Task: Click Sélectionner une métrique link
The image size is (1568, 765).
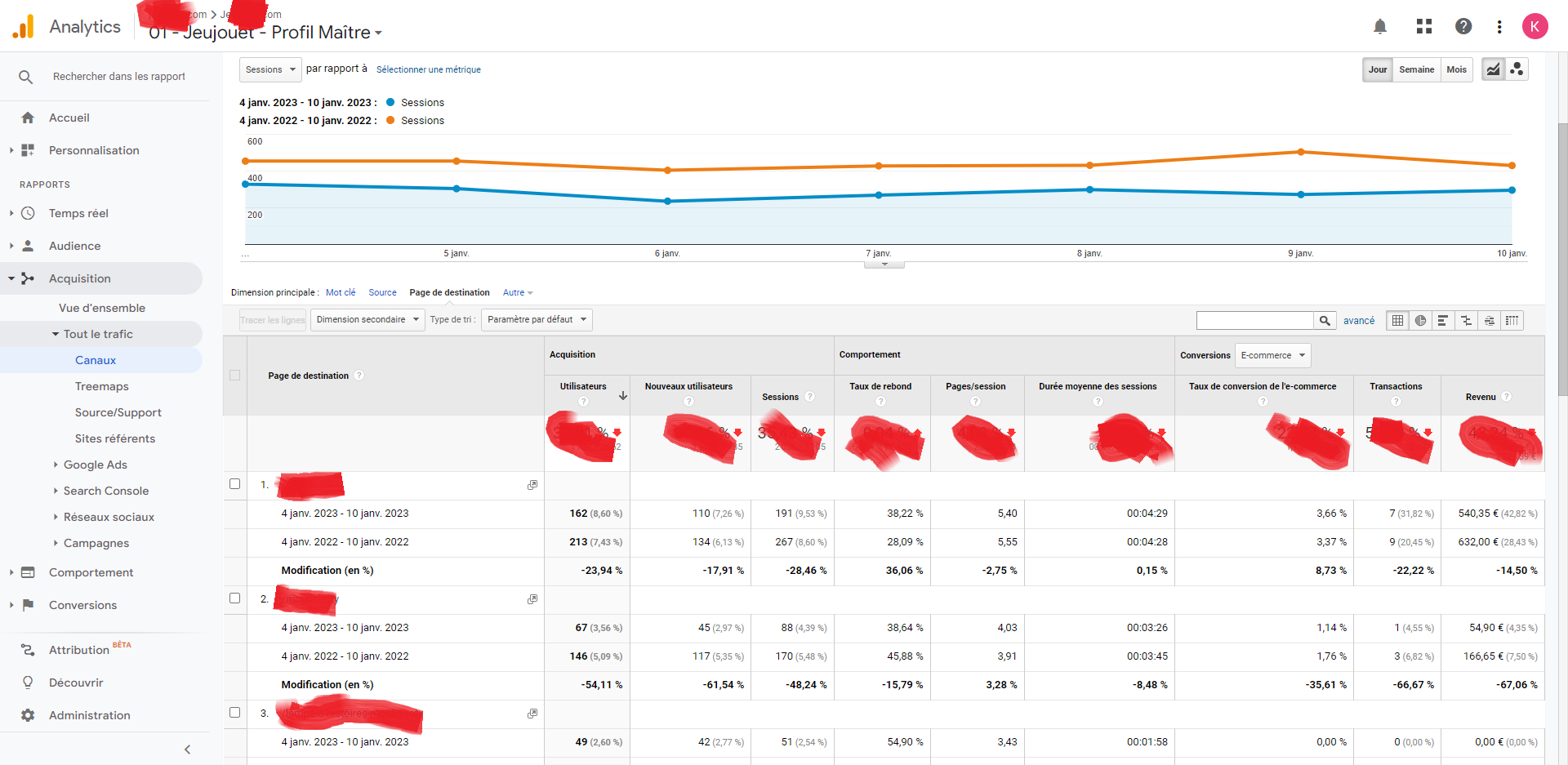Action: [428, 69]
